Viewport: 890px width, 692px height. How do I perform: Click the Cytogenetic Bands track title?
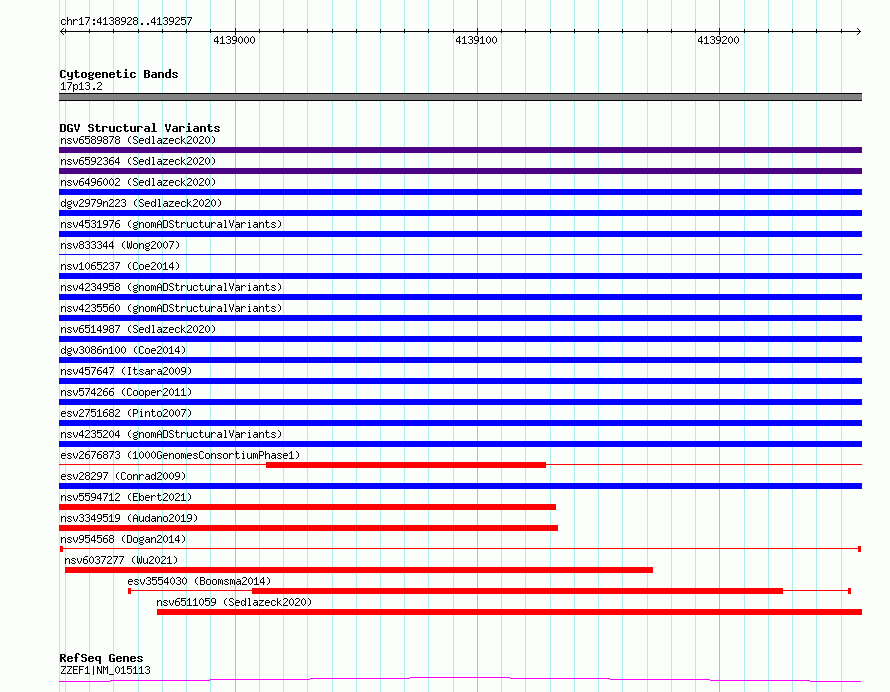coord(119,74)
